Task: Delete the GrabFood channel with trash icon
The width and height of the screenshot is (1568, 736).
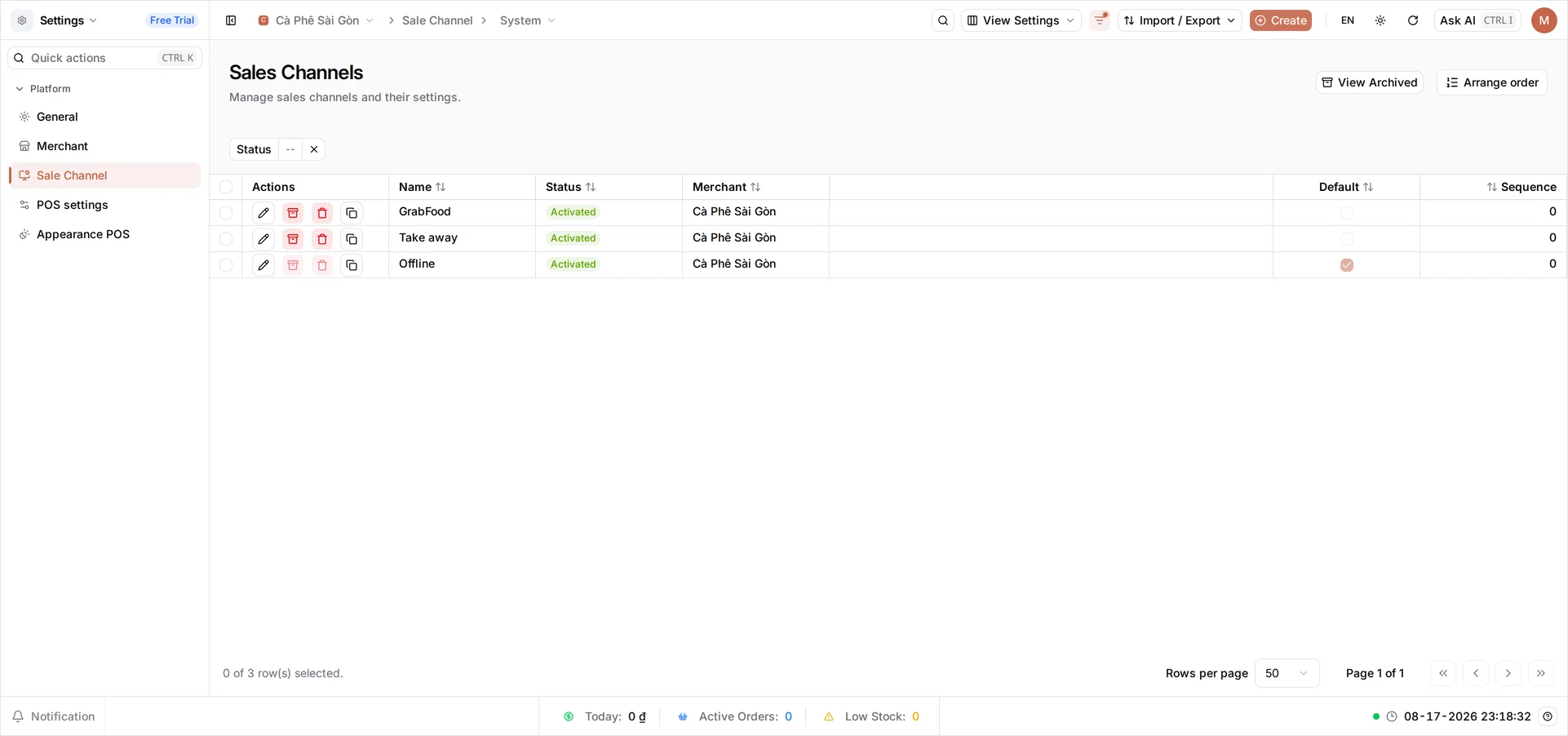Action: click(x=322, y=213)
